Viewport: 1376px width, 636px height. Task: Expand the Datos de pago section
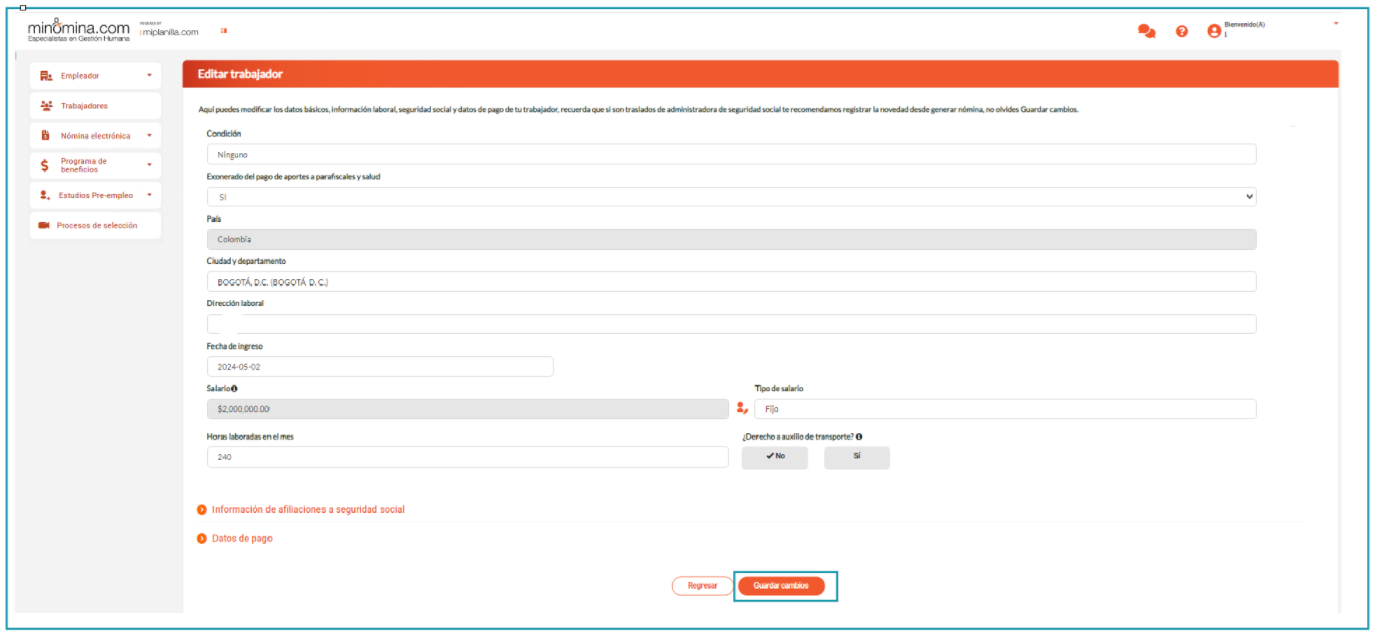click(x=241, y=539)
